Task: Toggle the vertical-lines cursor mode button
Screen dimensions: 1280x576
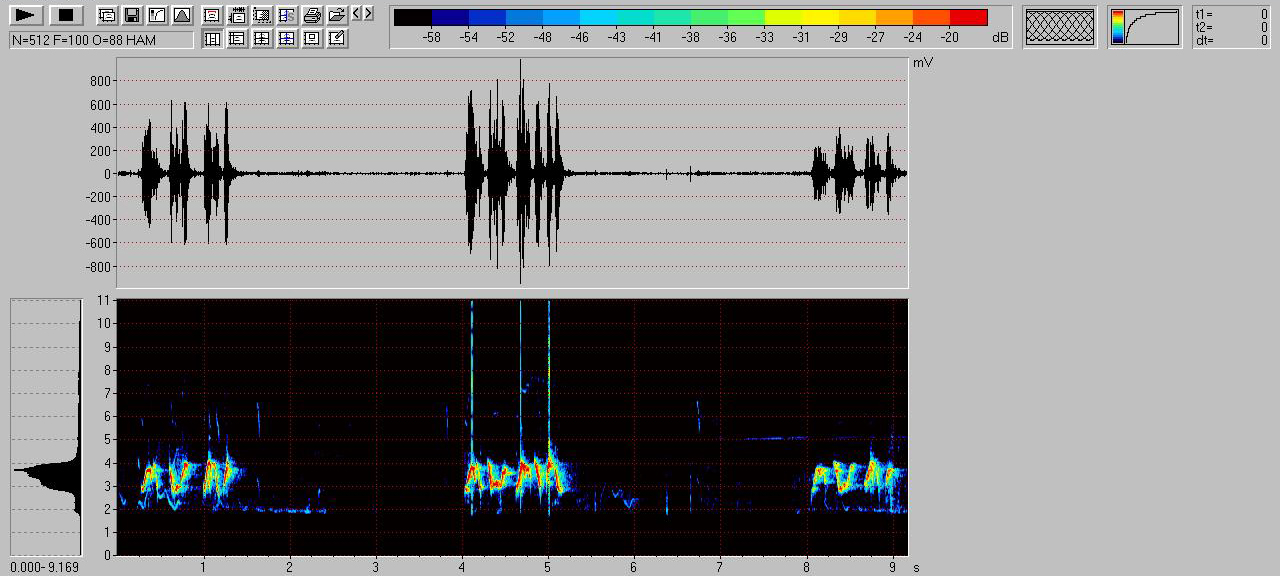Action: pyautogui.click(x=212, y=39)
